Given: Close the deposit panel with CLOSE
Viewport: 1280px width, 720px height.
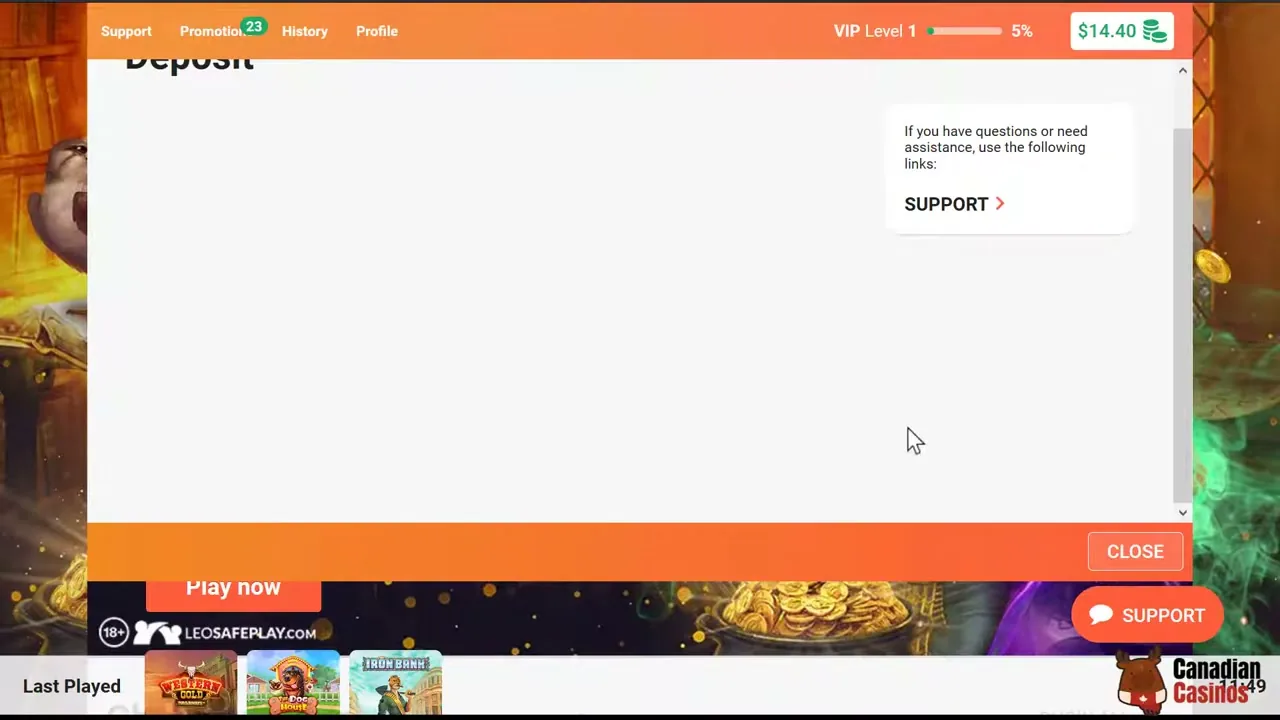Looking at the screenshot, I should (x=1135, y=551).
